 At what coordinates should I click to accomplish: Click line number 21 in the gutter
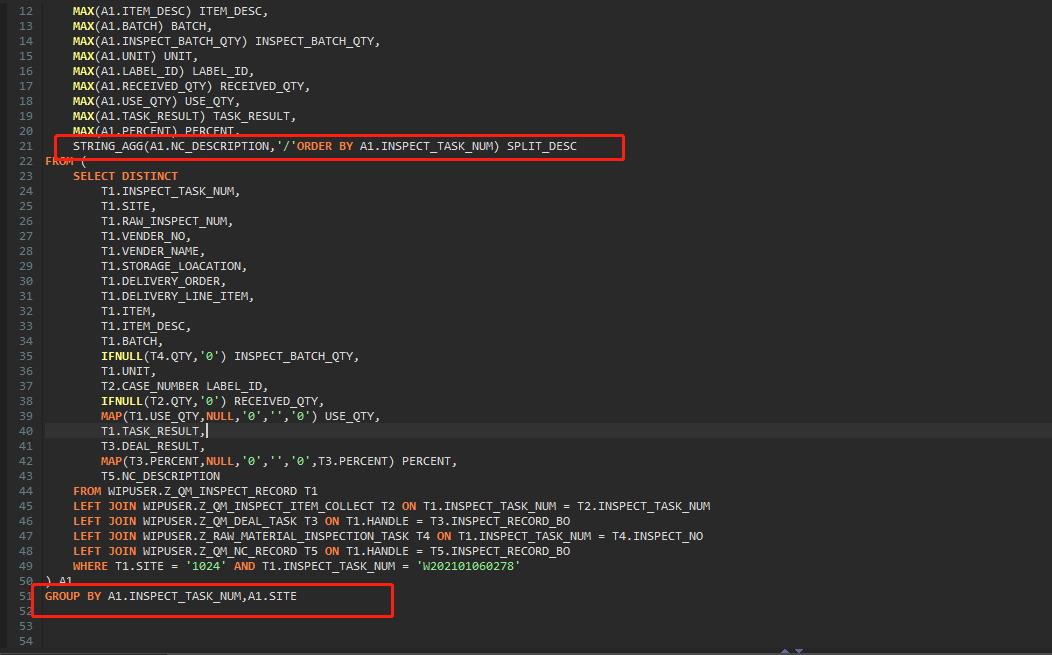point(25,145)
